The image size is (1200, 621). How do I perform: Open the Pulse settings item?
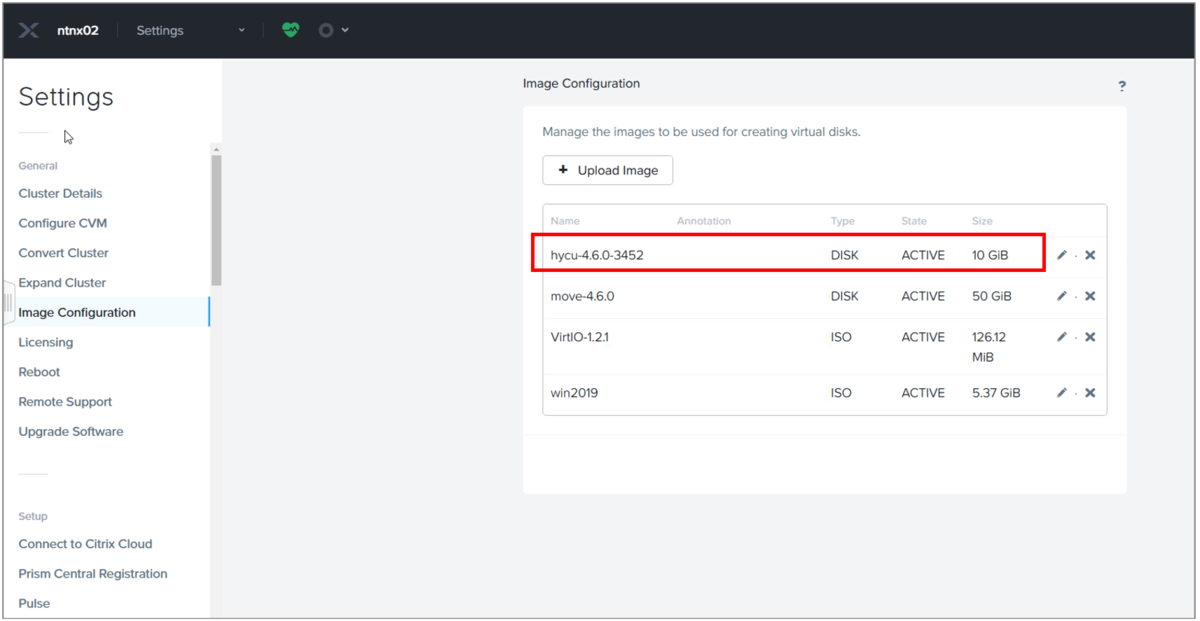[x=34, y=604]
